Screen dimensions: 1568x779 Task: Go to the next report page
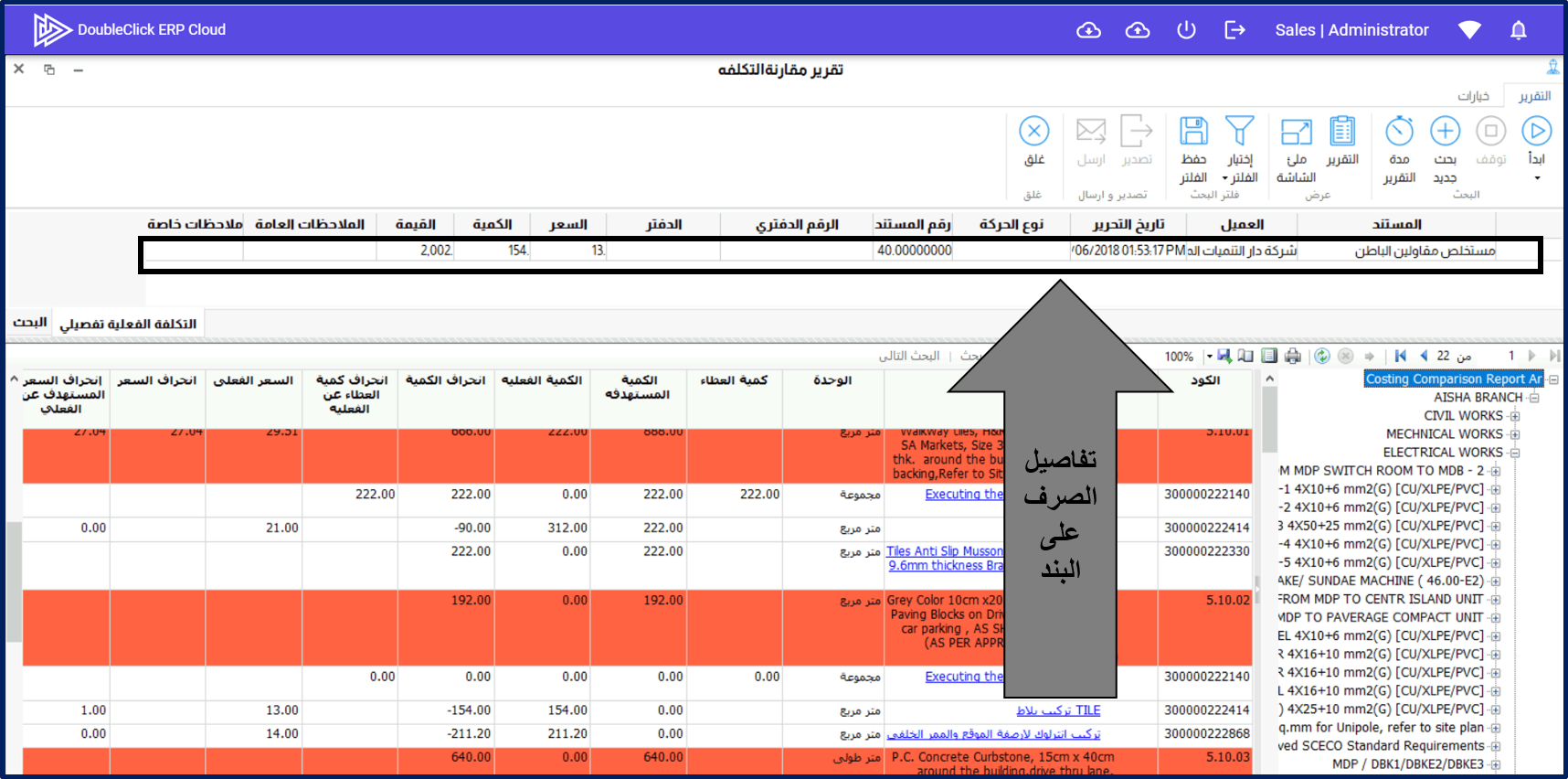coord(1532,356)
